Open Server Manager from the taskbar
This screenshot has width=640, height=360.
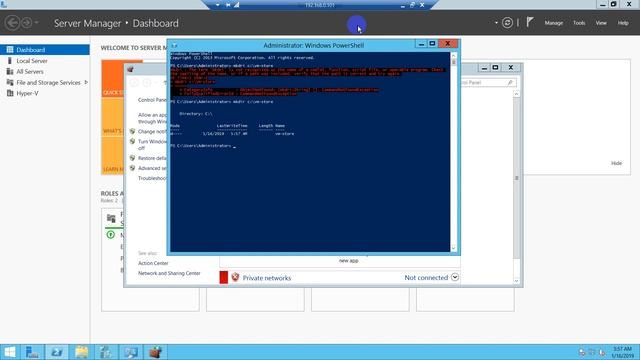coord(32,352)
